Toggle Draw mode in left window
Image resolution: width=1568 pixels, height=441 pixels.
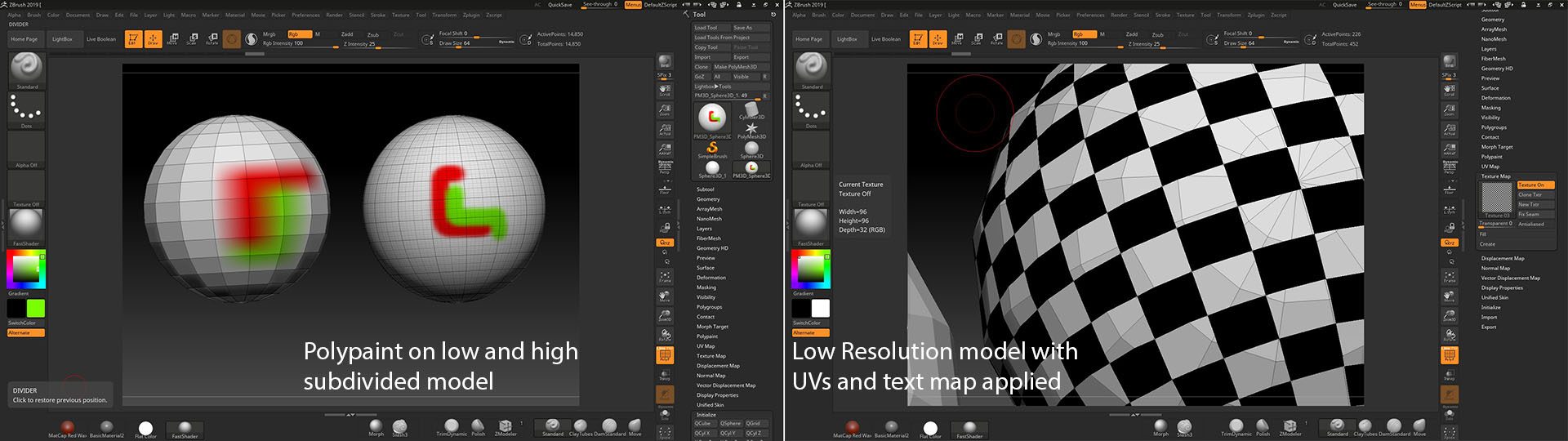tap(153, 38)
